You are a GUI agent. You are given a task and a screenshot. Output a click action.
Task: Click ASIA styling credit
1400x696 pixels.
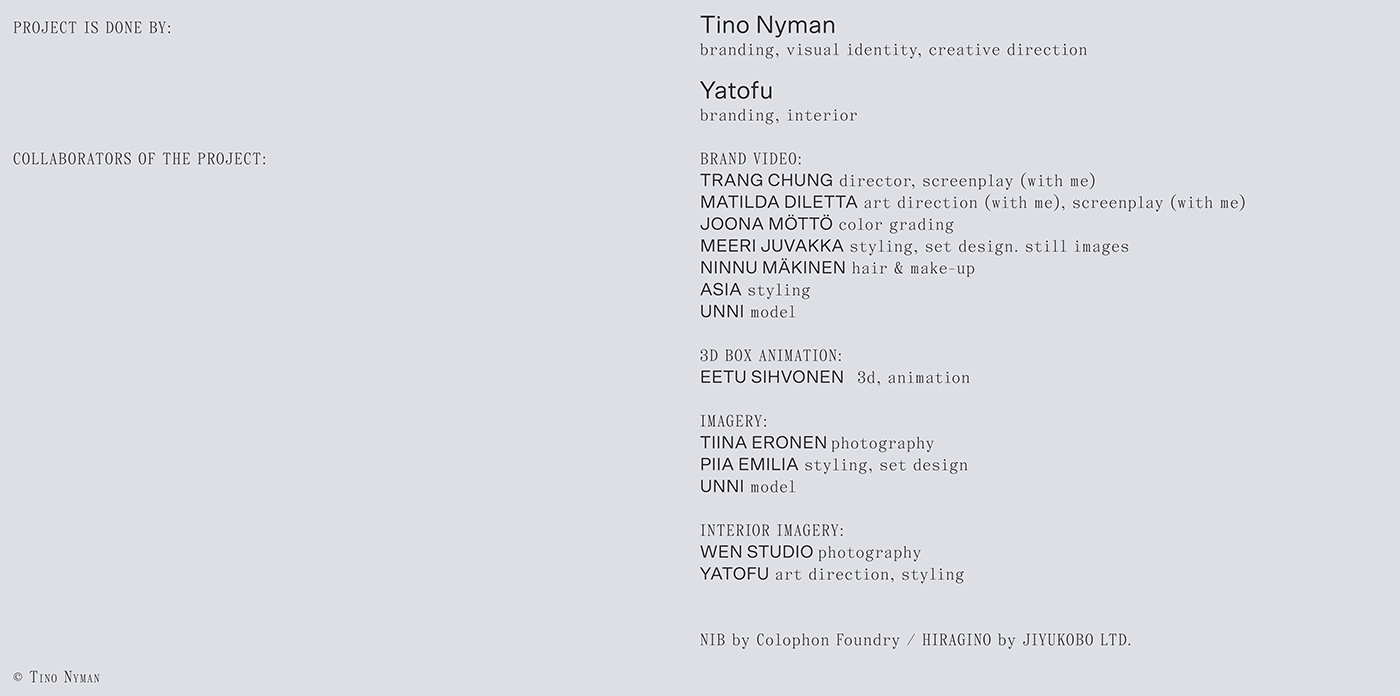pyautogui.click(x=721, y=290)
